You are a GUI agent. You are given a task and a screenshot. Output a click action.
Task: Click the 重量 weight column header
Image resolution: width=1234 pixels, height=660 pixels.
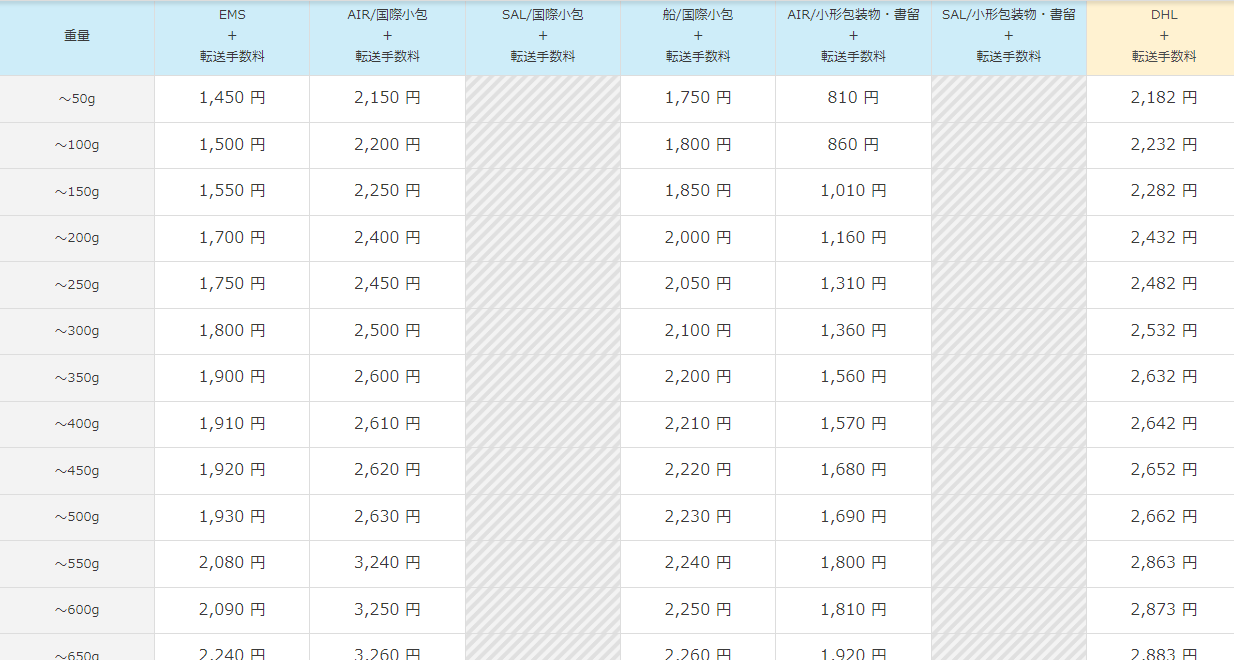click(x=77, y=36)
